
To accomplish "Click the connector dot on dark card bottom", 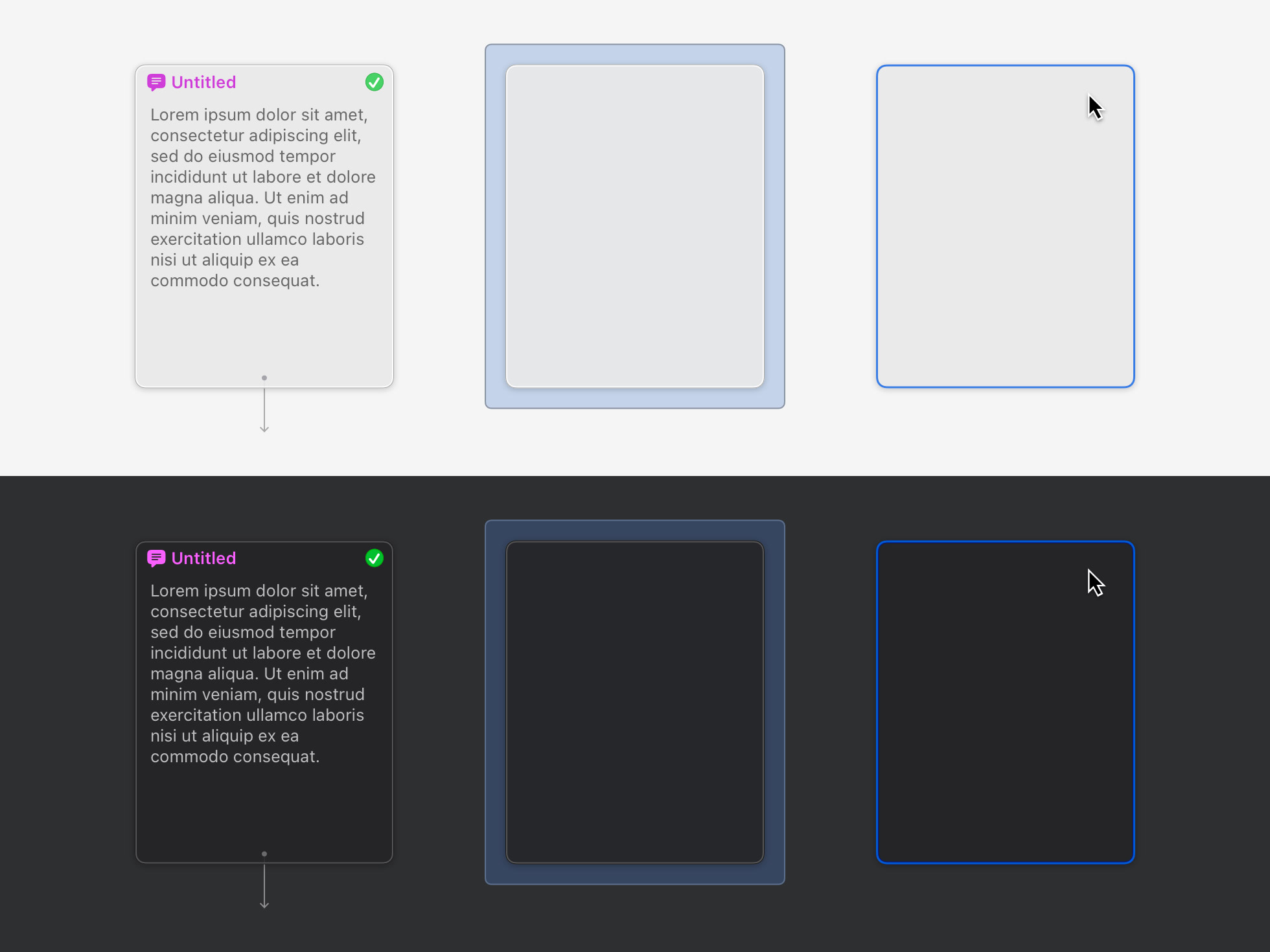I will [264, 854].
